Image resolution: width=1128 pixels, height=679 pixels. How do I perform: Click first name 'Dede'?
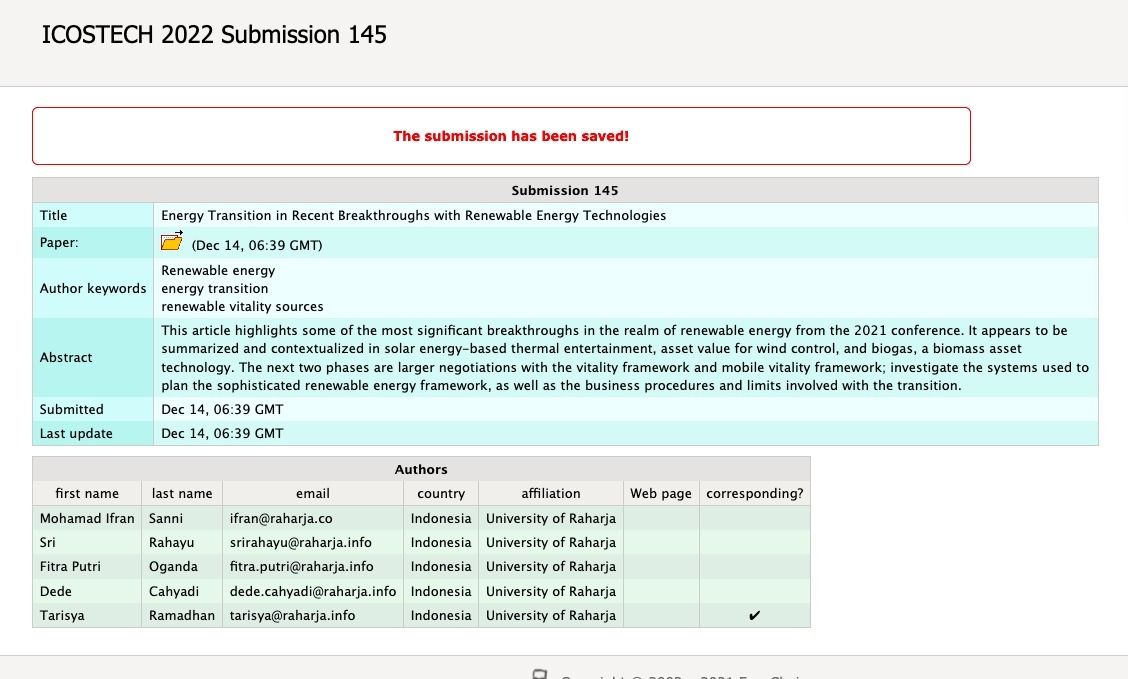(55, 591)
